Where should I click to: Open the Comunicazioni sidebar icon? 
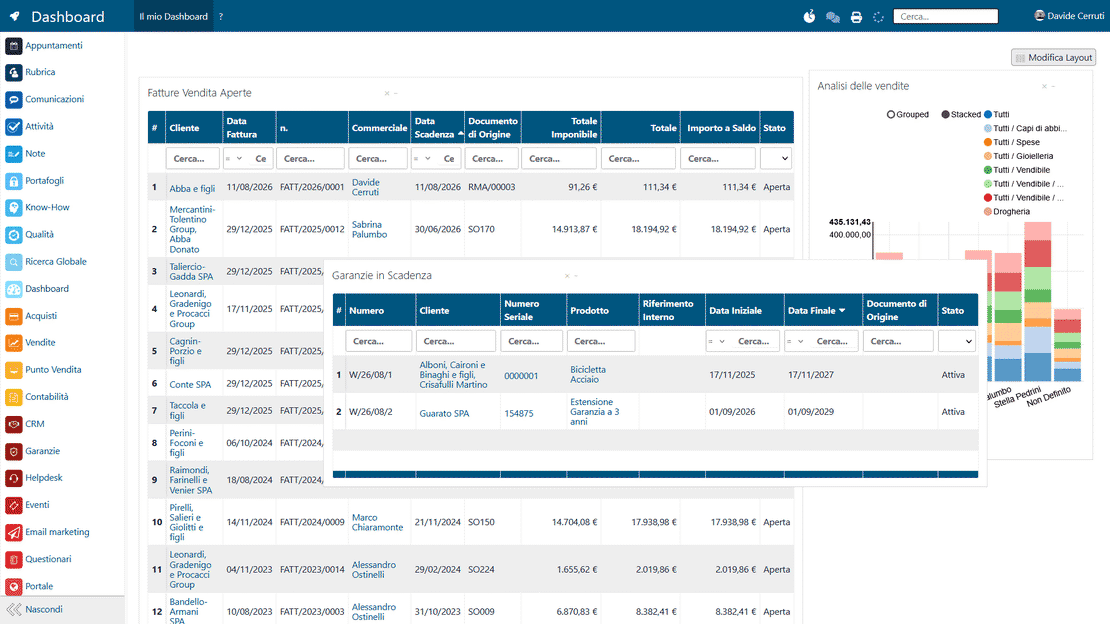[x=13, y=99]
